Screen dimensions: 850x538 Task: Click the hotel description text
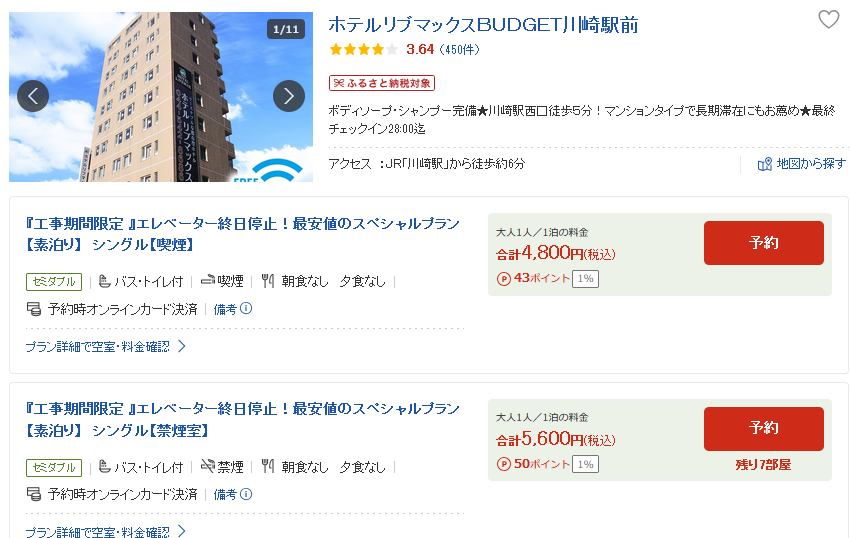click(582, 119)
